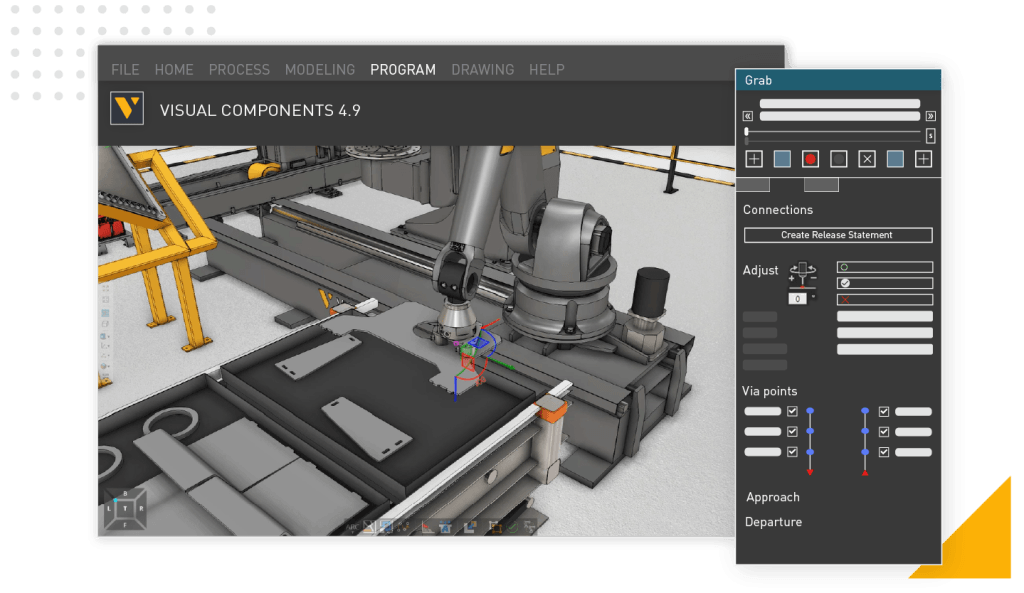This screenshot has width=1024, height=593.
Task: Toggle the top-left Via points checkbox
Action: coord(792,411)
